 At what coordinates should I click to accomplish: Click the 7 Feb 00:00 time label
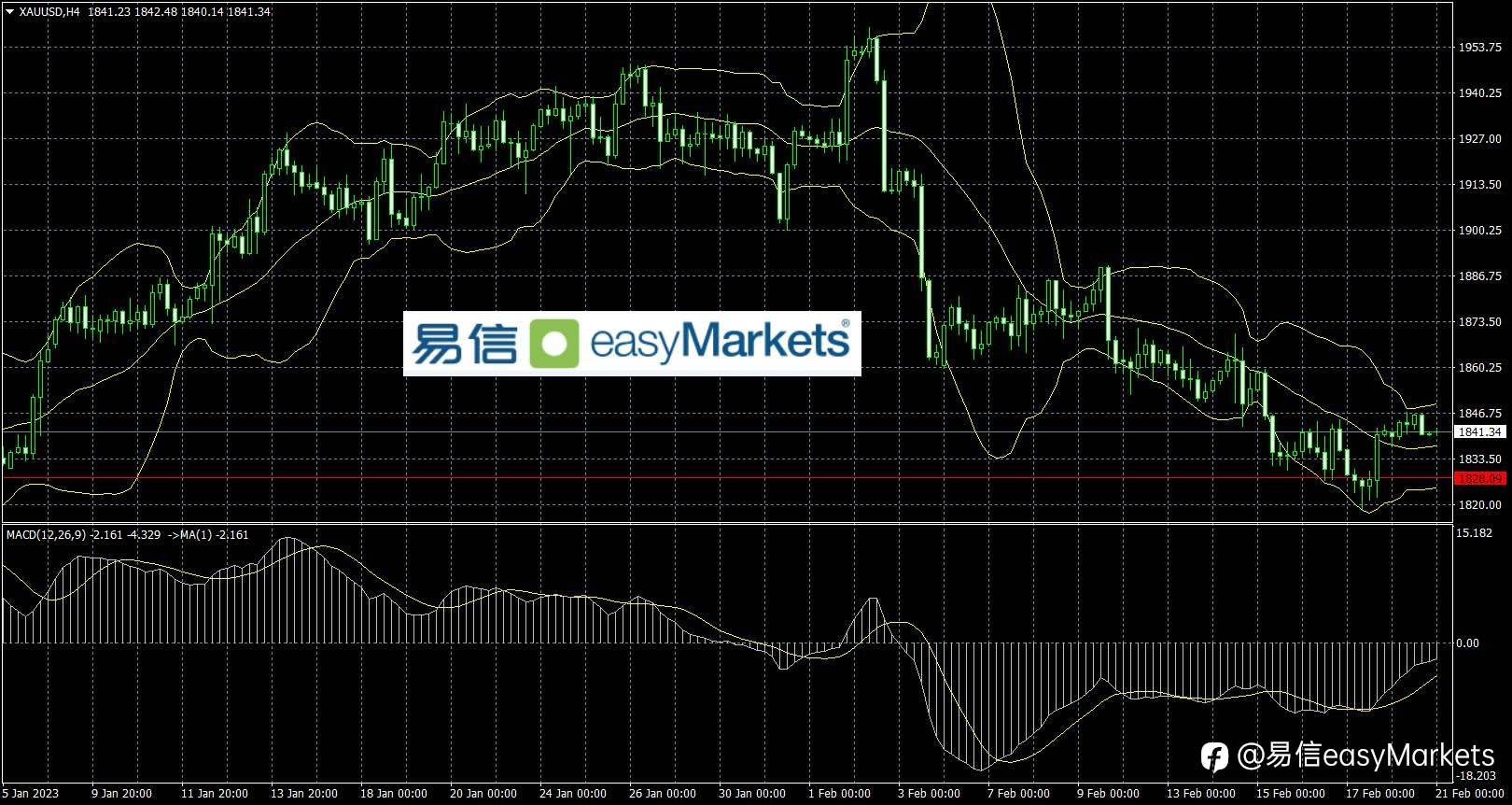coord(1018,794)
